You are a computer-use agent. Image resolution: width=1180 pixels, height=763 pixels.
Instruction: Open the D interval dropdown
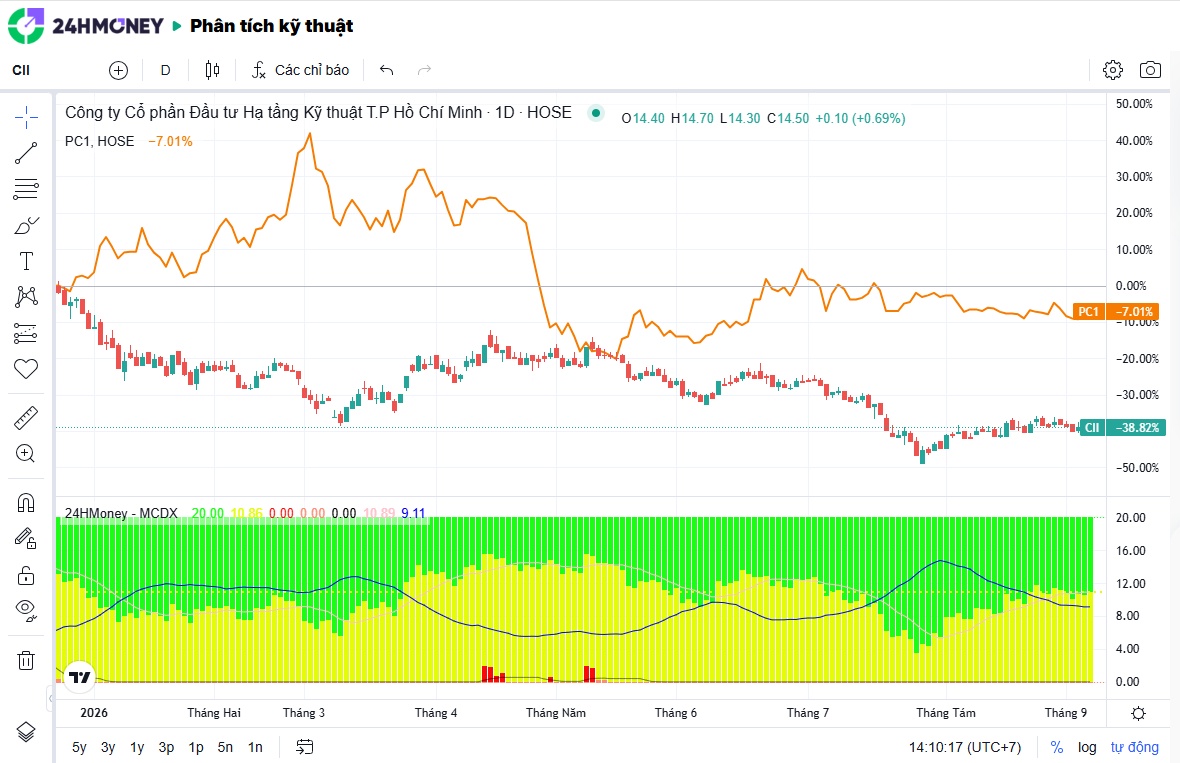[x=166, y=70]
